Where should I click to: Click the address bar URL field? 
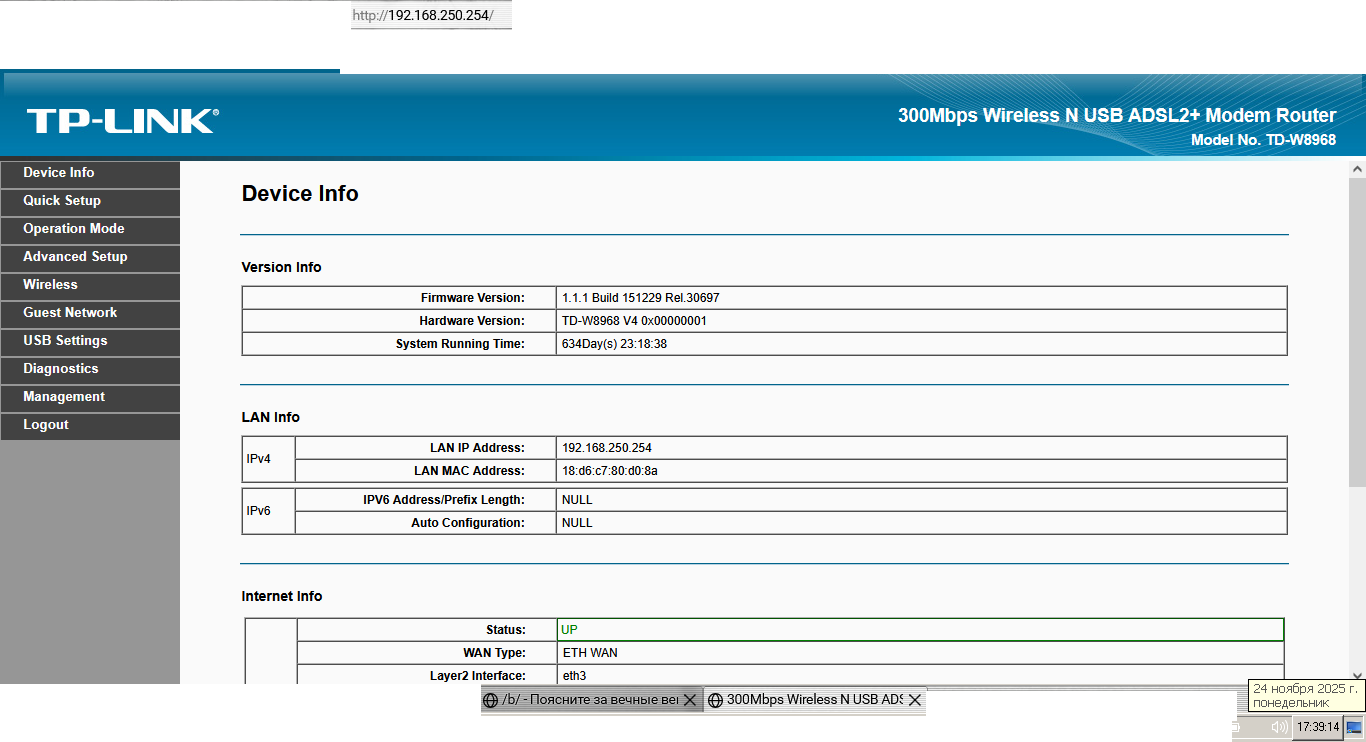point(431,16)
